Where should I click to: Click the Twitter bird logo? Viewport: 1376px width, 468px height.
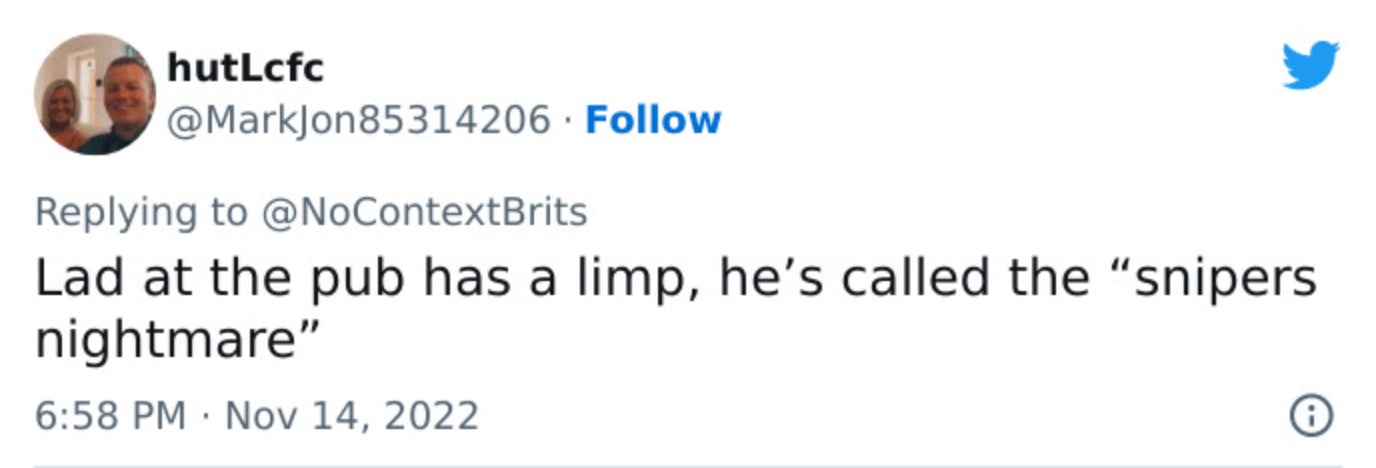point(1310,65)
